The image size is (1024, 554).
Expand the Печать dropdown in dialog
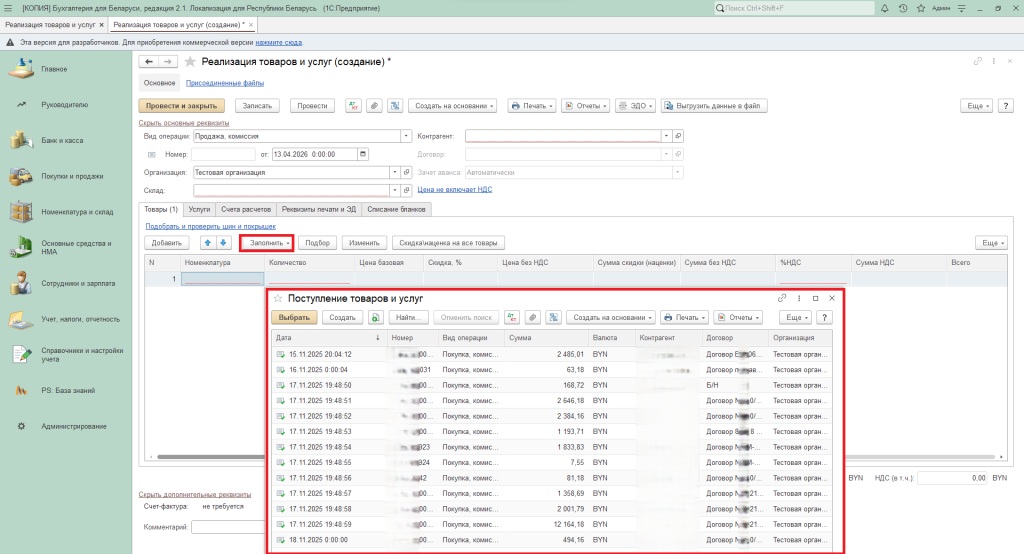(x=685, y=317)
